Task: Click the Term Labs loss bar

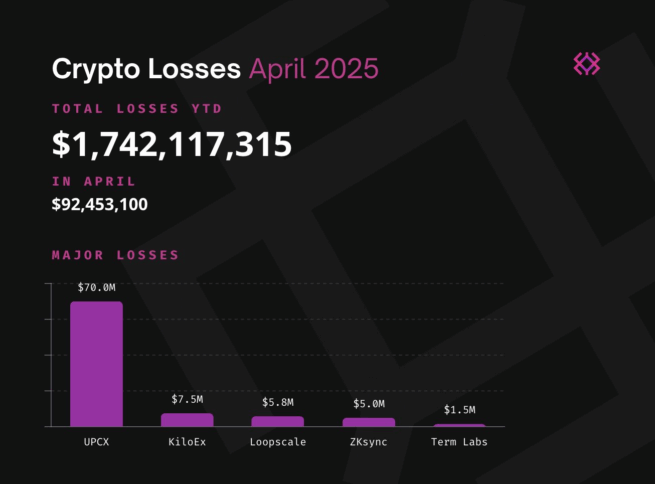Action: 459,425
